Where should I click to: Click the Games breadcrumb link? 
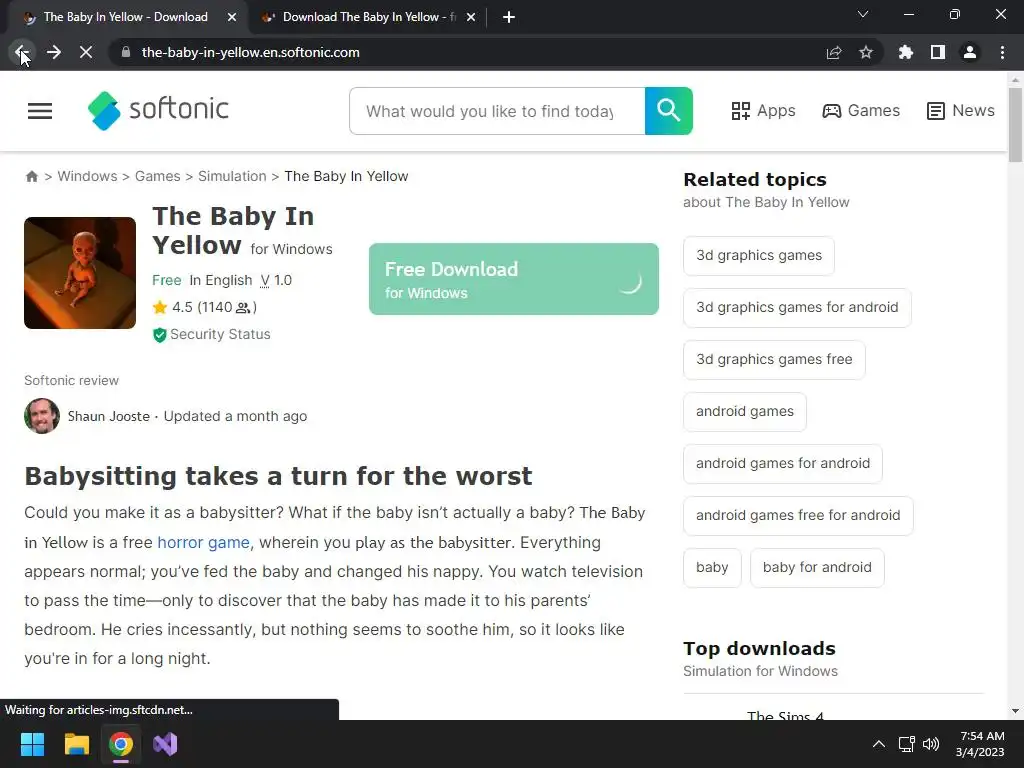pyautogui.click(x=157, y=176)
